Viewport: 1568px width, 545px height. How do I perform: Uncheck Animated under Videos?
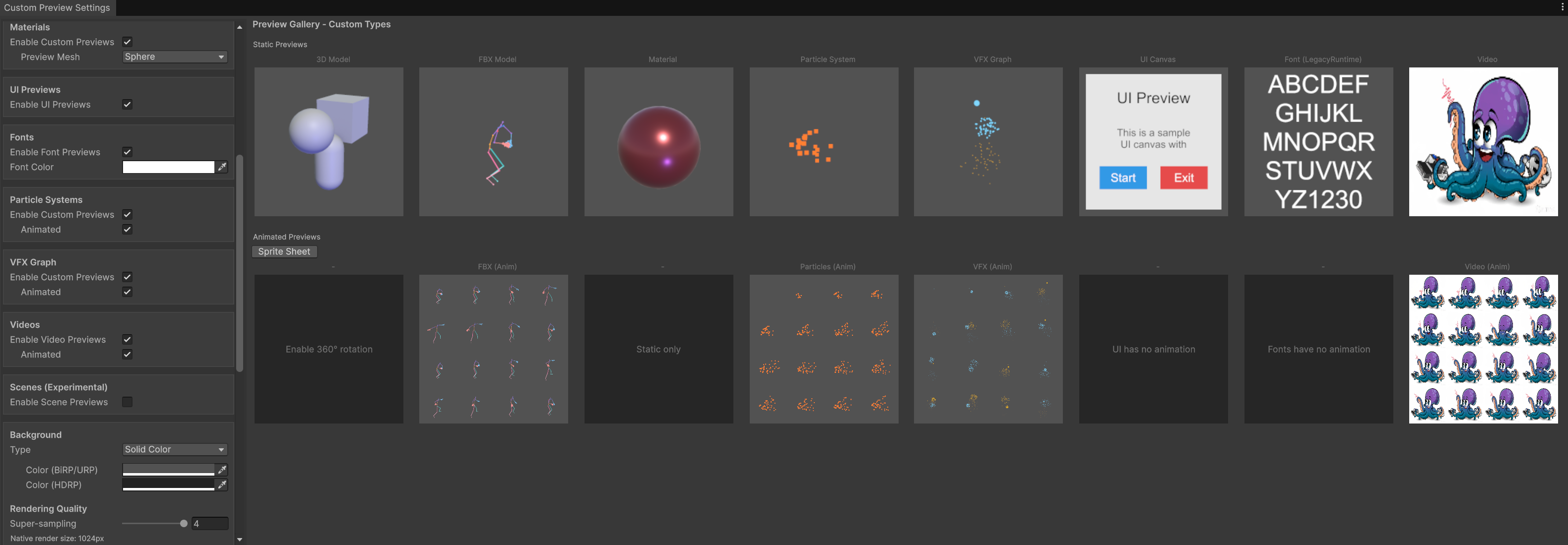point(127,355)
